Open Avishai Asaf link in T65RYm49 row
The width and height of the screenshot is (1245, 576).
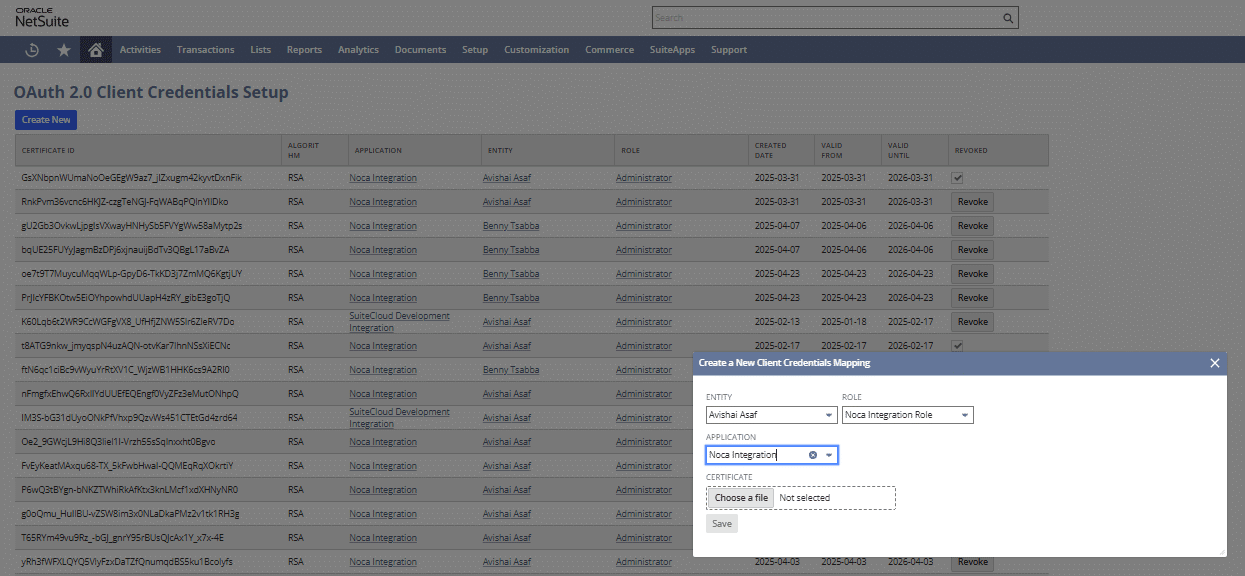click(x=507, y=538)
